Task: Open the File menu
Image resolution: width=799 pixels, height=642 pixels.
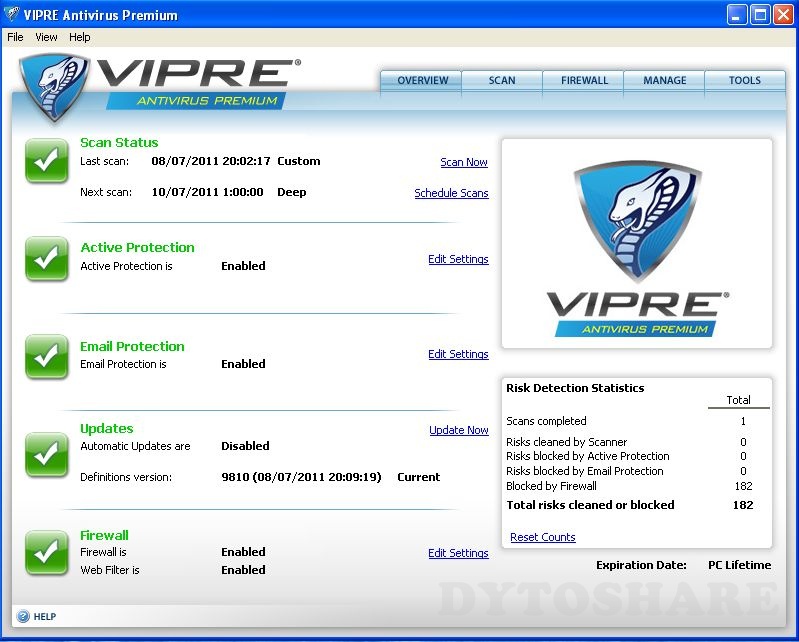Action: (15, 37)
